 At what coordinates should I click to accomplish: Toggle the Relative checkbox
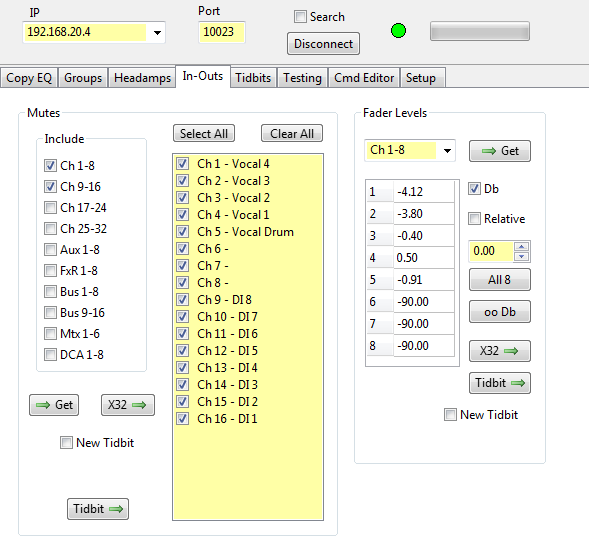click(x=474, y=218)
